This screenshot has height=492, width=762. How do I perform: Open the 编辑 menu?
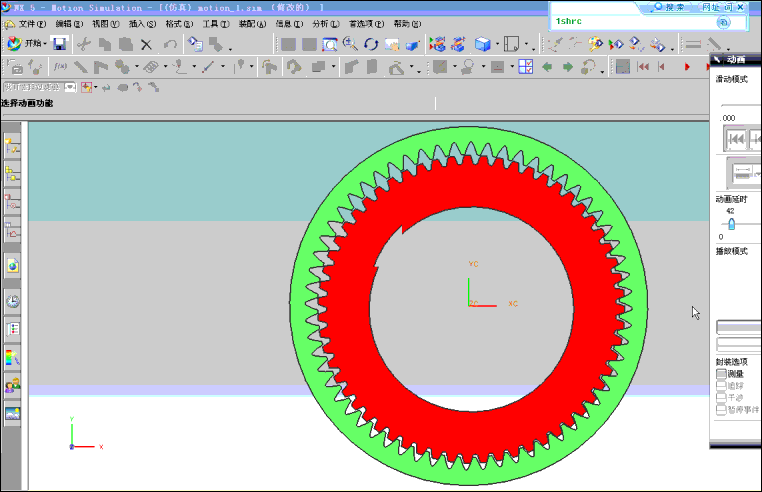point(69,24)
